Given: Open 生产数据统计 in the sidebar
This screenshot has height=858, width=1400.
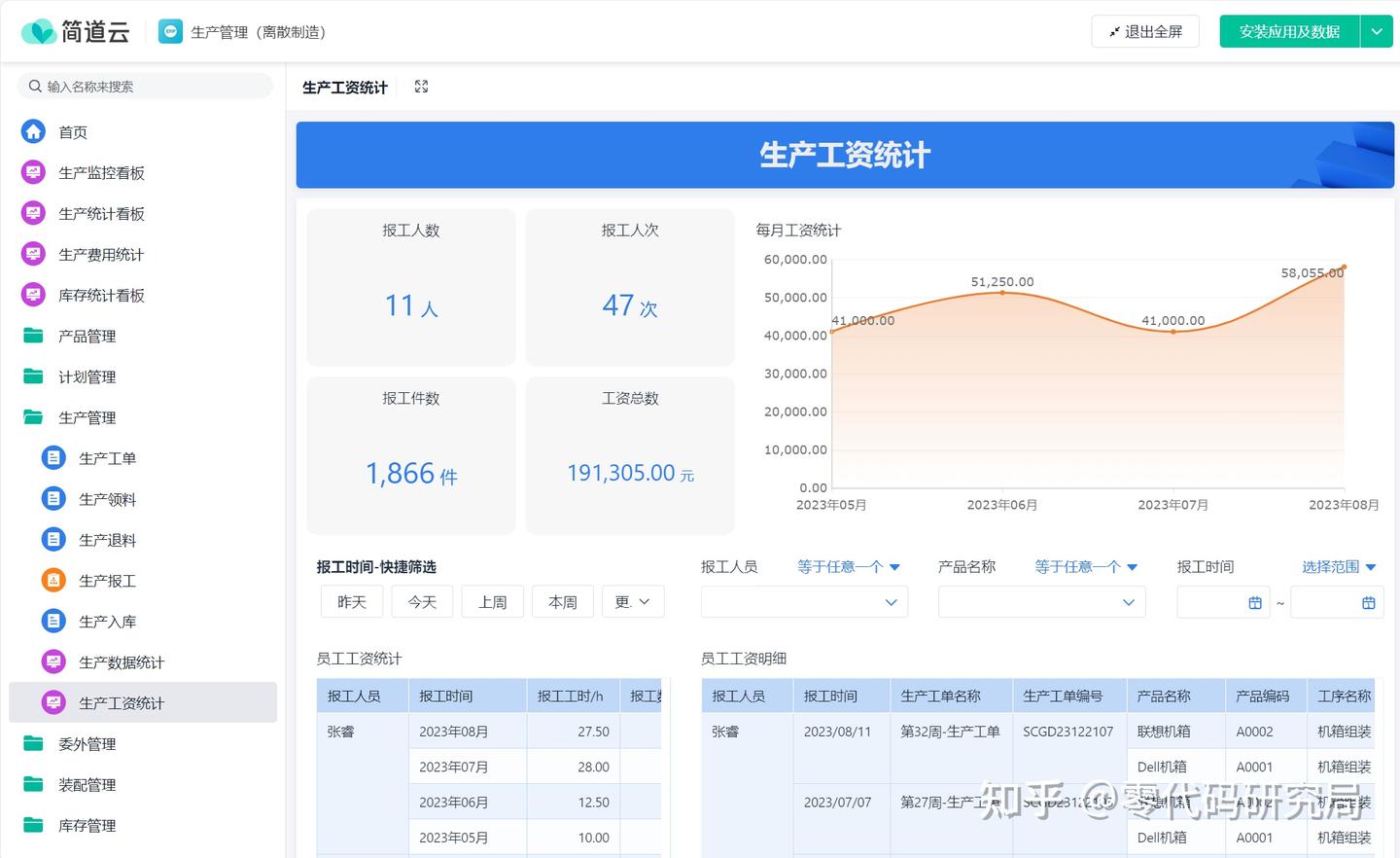Looking at the screenshot, I should (122, 662).
